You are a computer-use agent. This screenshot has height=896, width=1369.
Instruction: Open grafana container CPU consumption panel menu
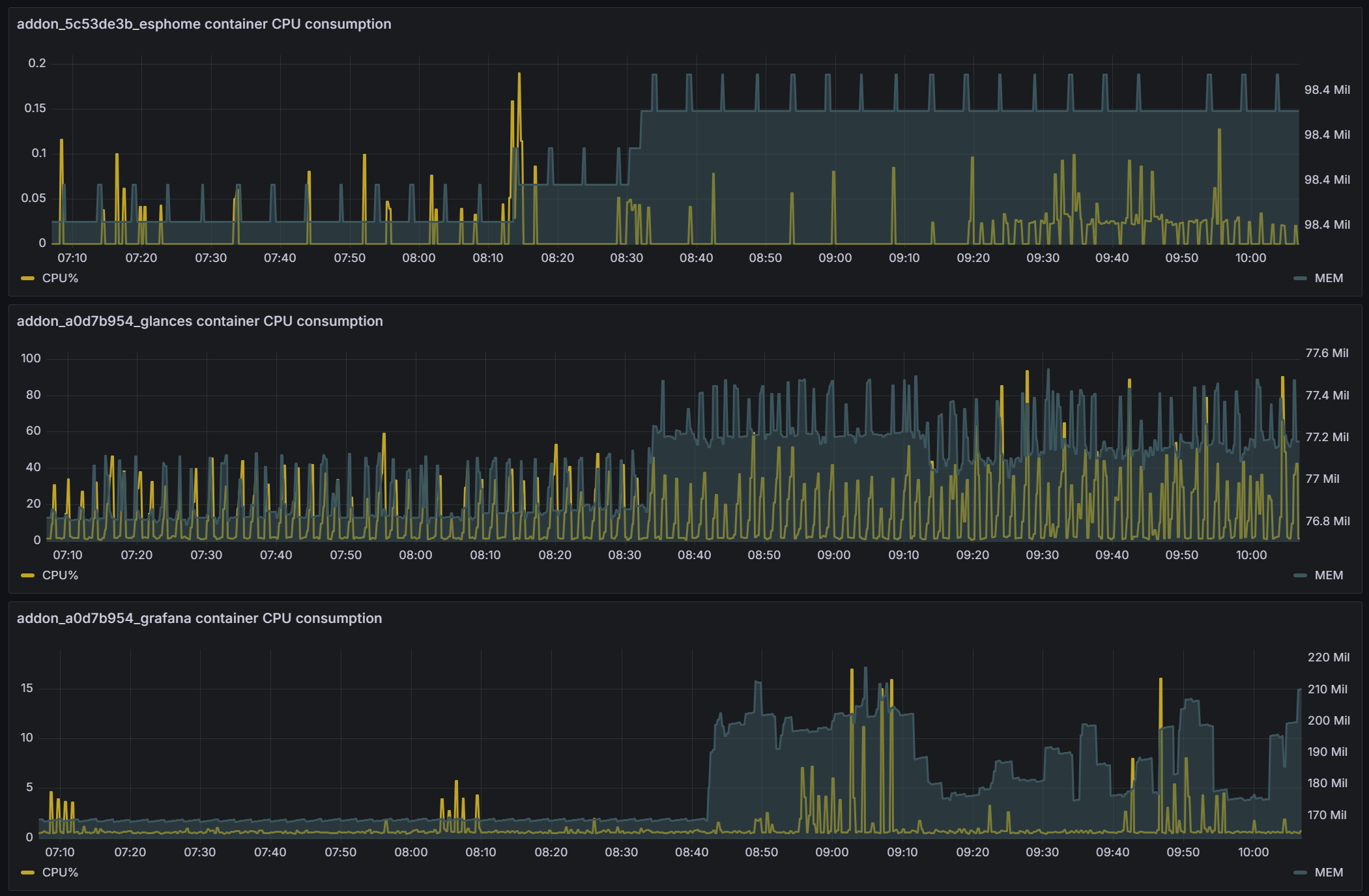click(x=199, y=618)
